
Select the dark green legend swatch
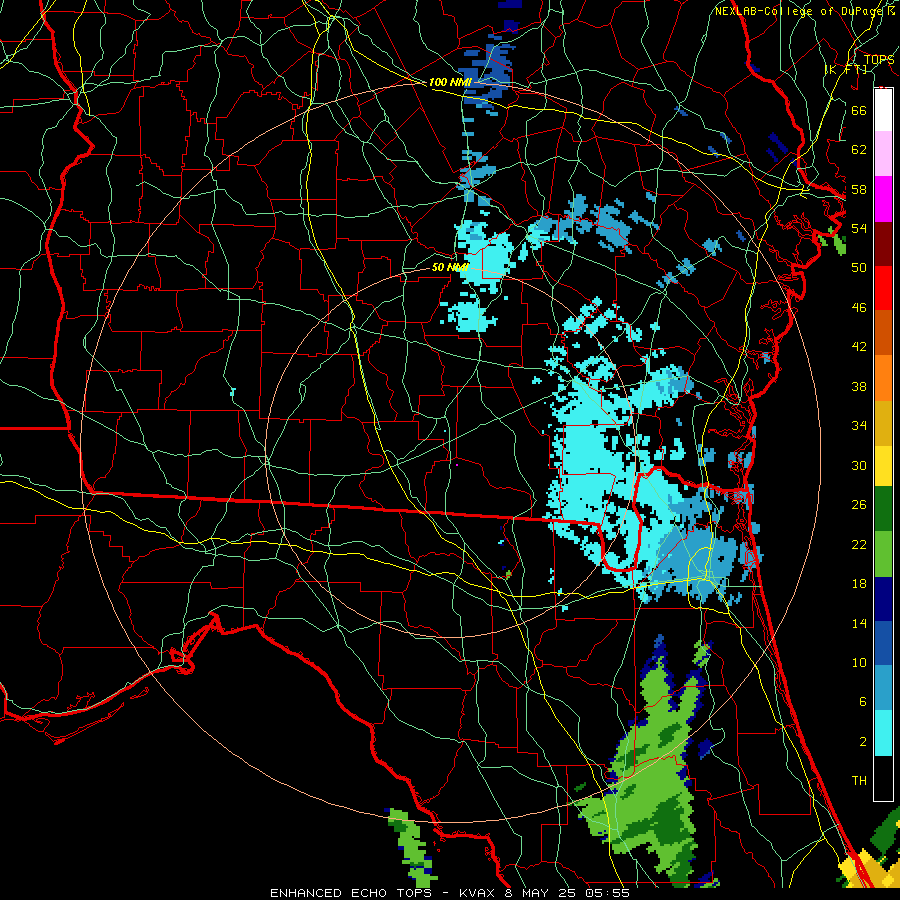883,509
